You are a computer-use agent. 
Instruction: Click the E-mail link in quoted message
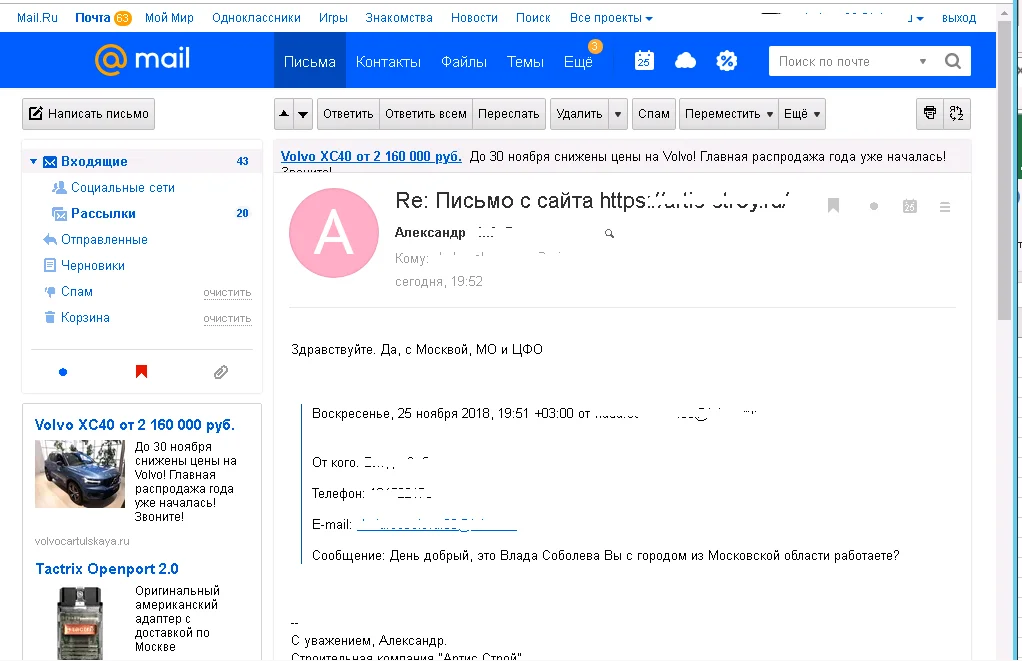[x=437, y=525]
